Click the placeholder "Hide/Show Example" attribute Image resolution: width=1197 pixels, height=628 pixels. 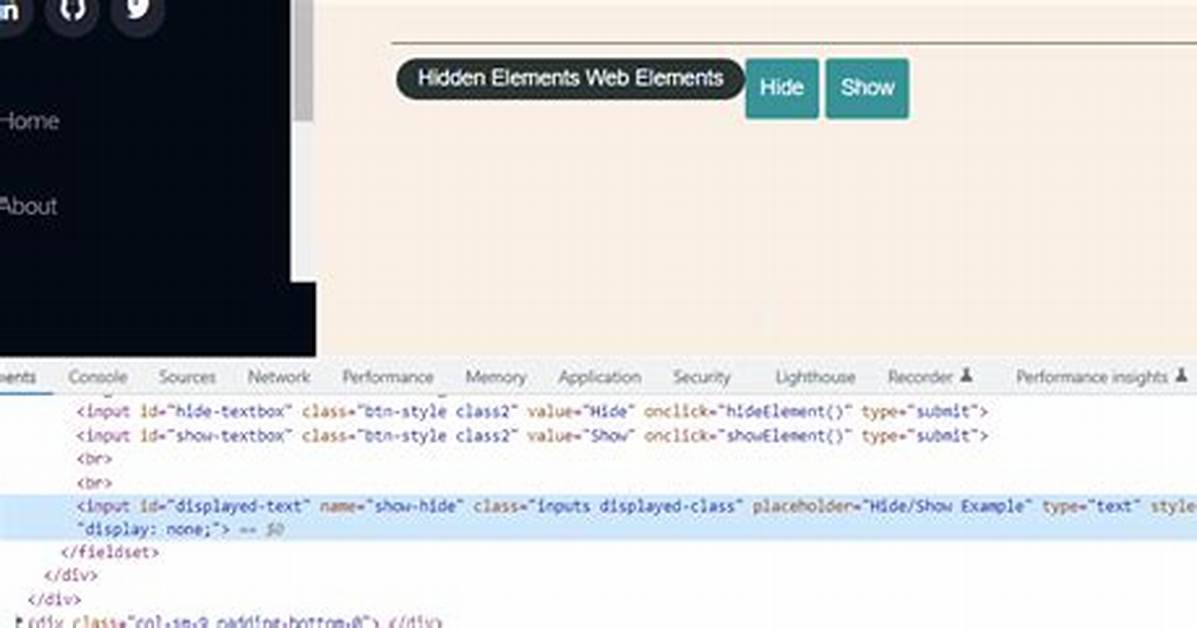point(892,506)
